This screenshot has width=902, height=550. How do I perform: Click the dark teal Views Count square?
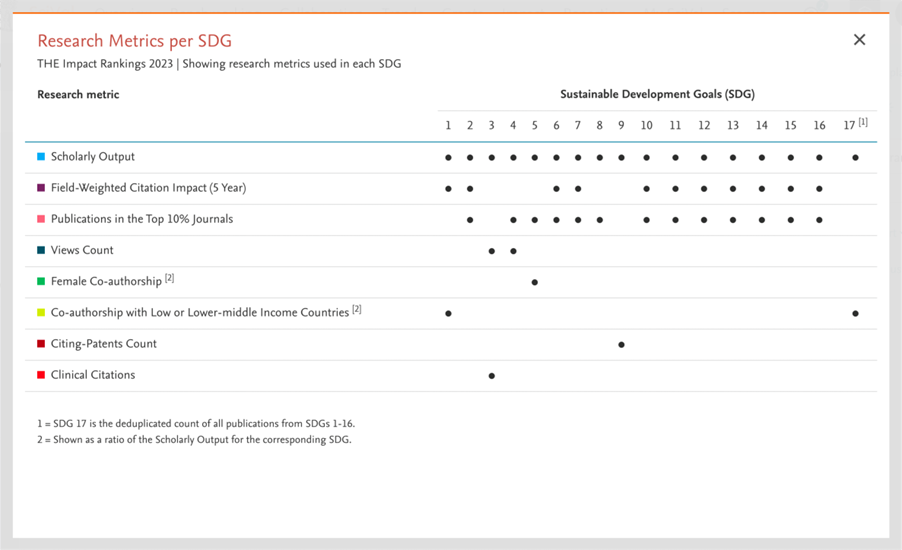(x=41, y=250)
